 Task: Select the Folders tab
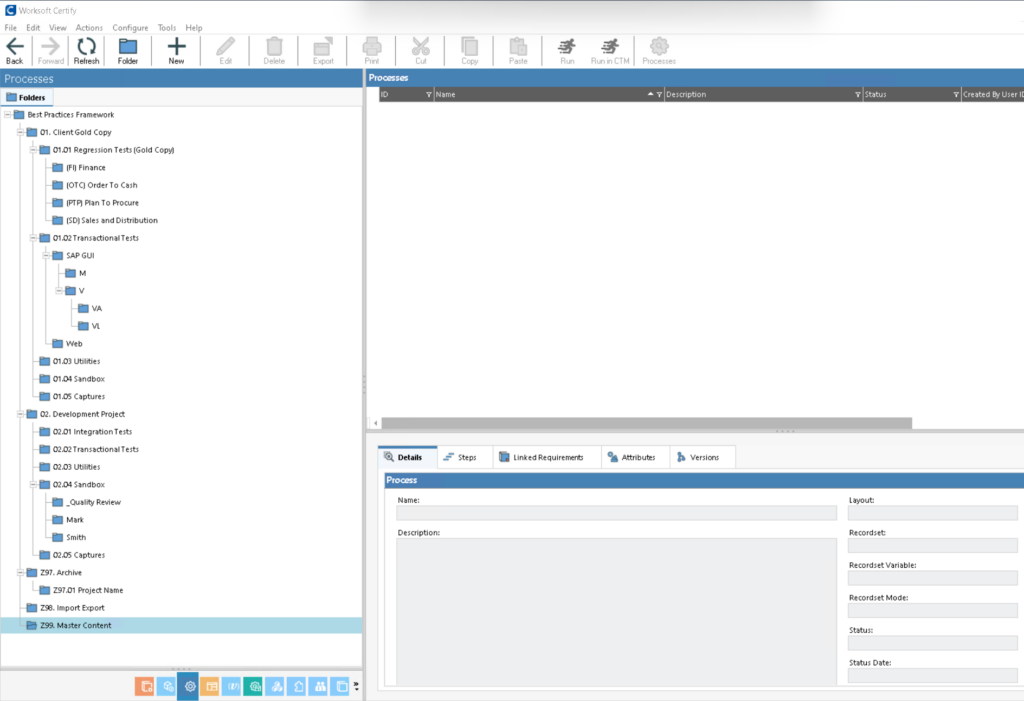tap(26, 97)
